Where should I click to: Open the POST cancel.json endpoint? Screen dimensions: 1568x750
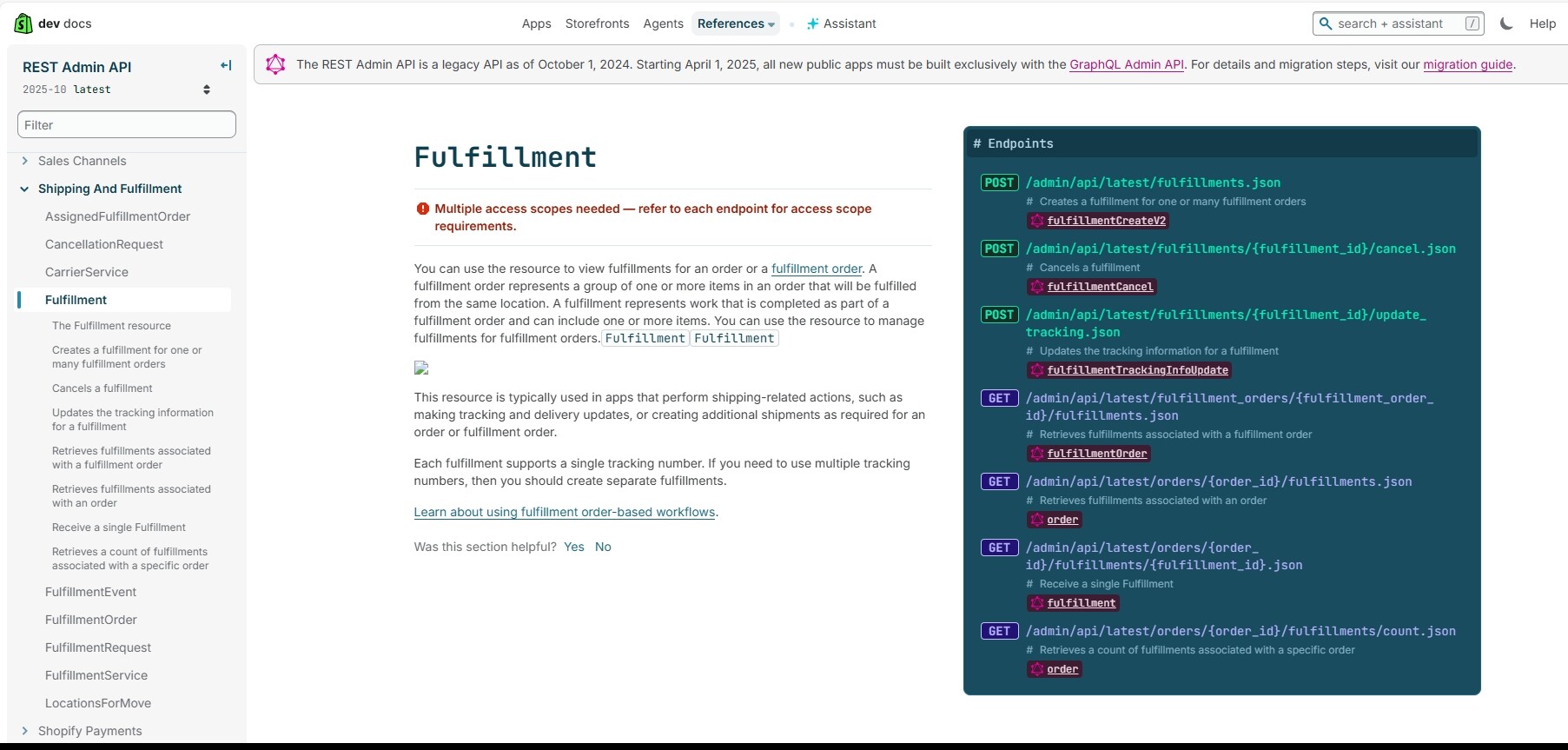[x=1241, y=249]
